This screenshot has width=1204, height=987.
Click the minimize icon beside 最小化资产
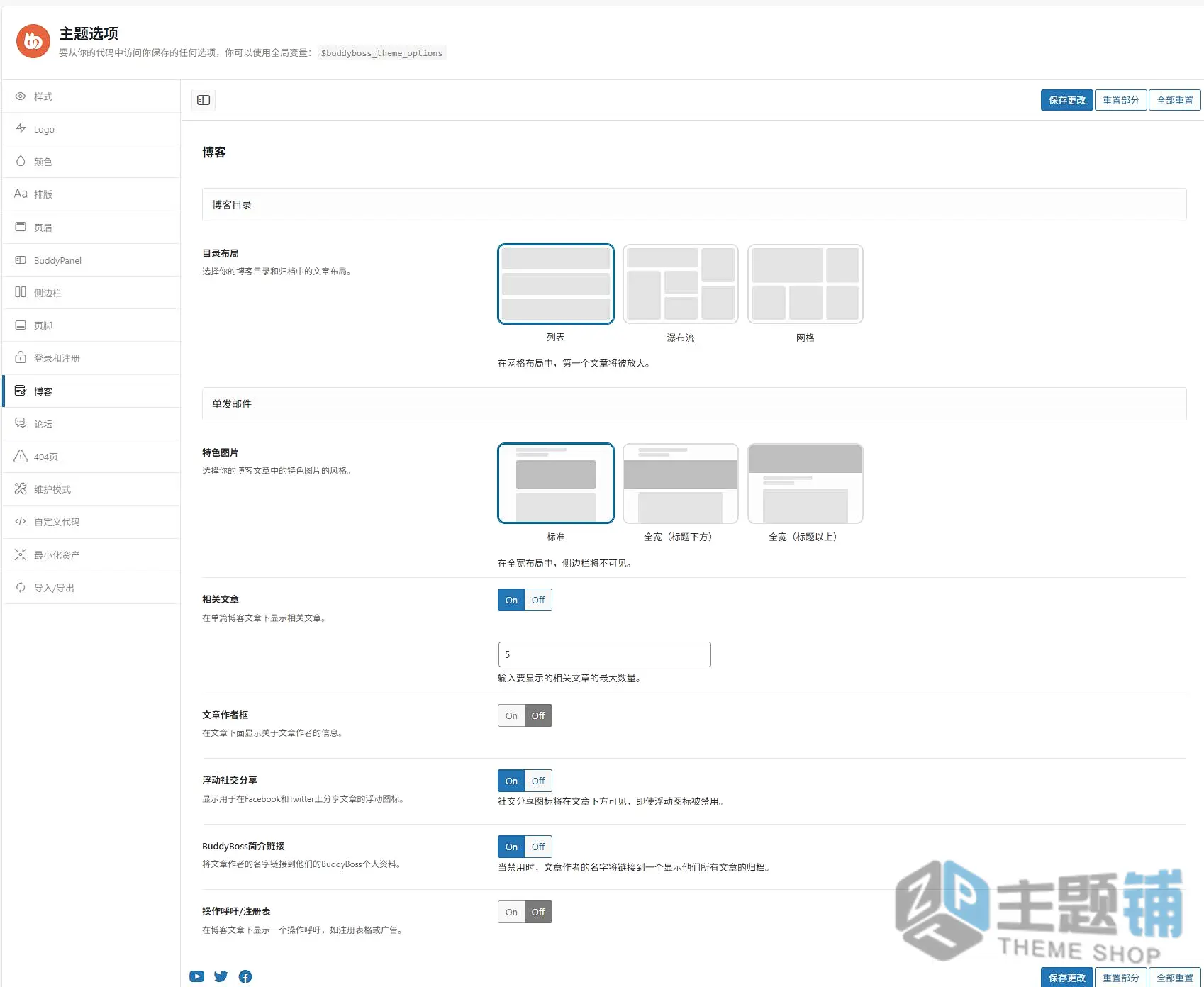pyautogui.click(x=21, y=554)
